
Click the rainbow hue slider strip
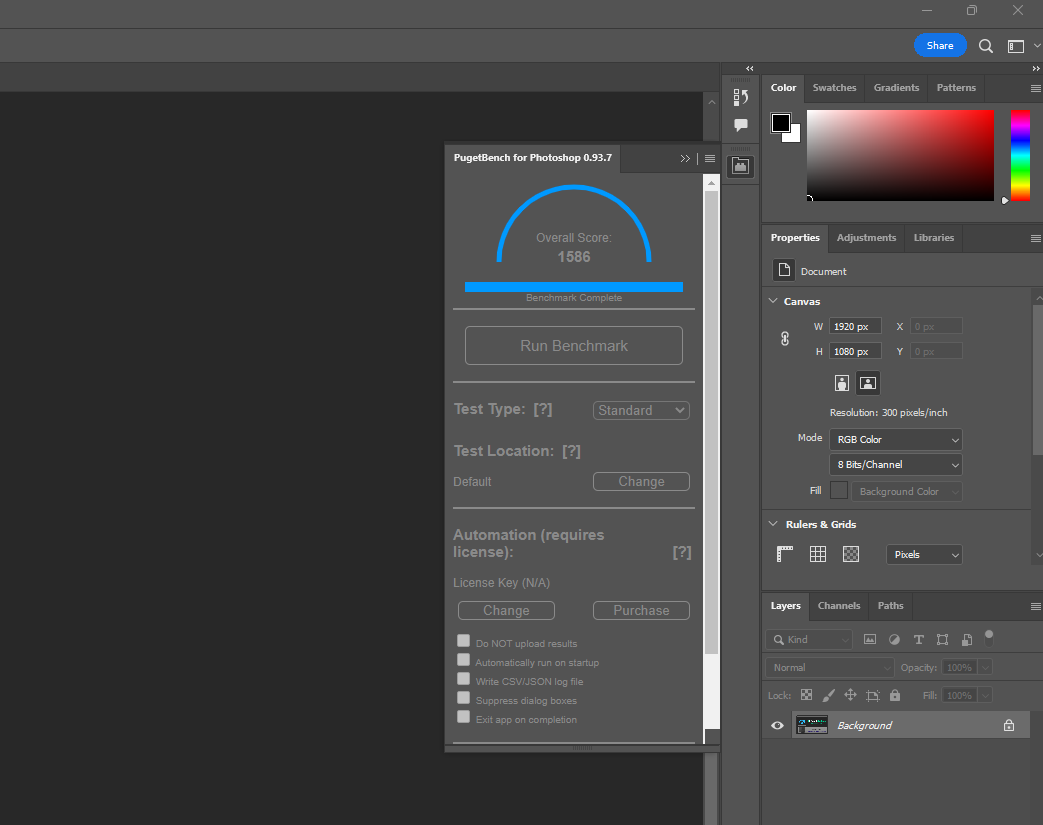[1019, 155]
